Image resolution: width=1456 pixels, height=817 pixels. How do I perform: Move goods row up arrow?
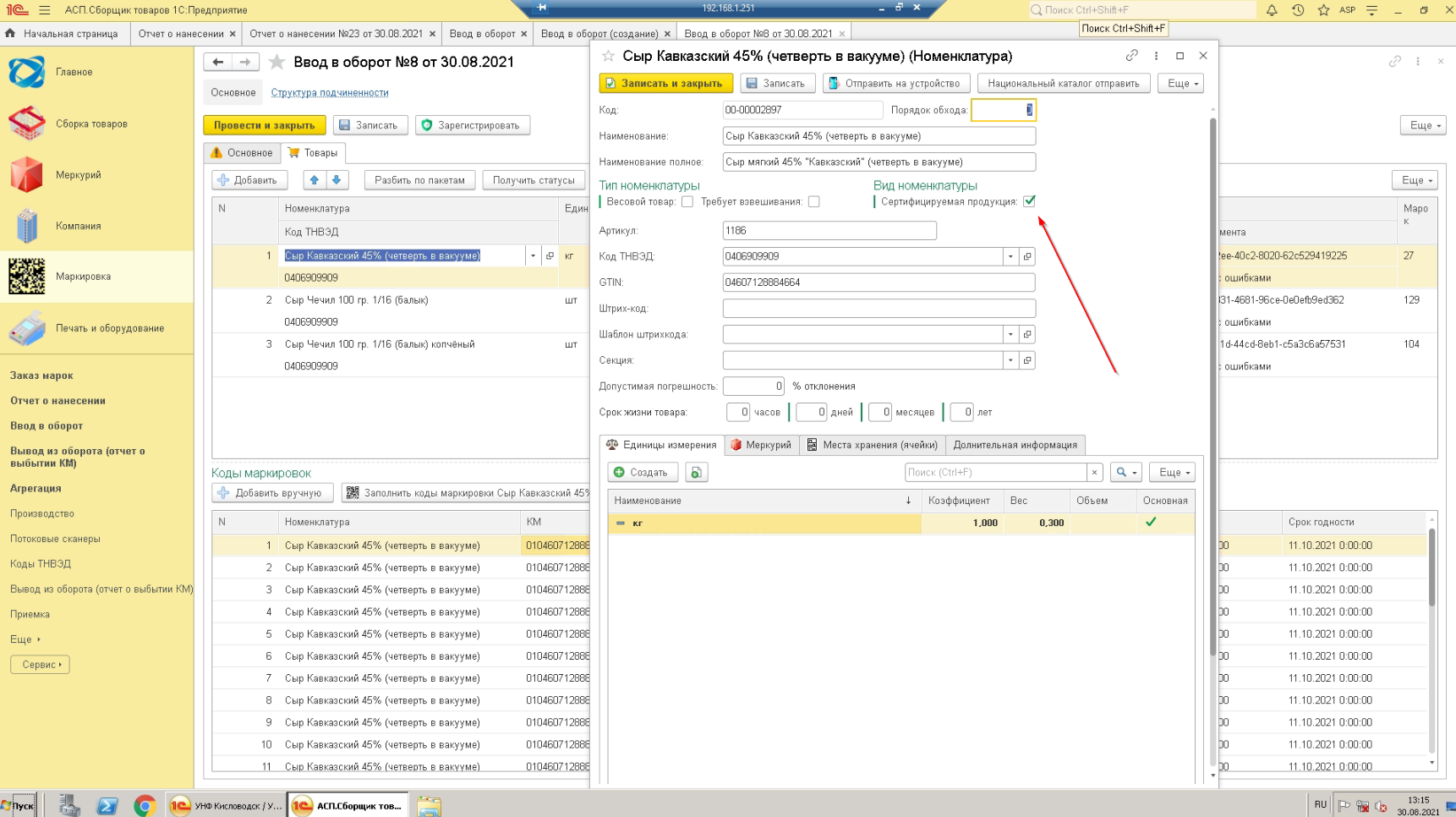tap(315, 180)
